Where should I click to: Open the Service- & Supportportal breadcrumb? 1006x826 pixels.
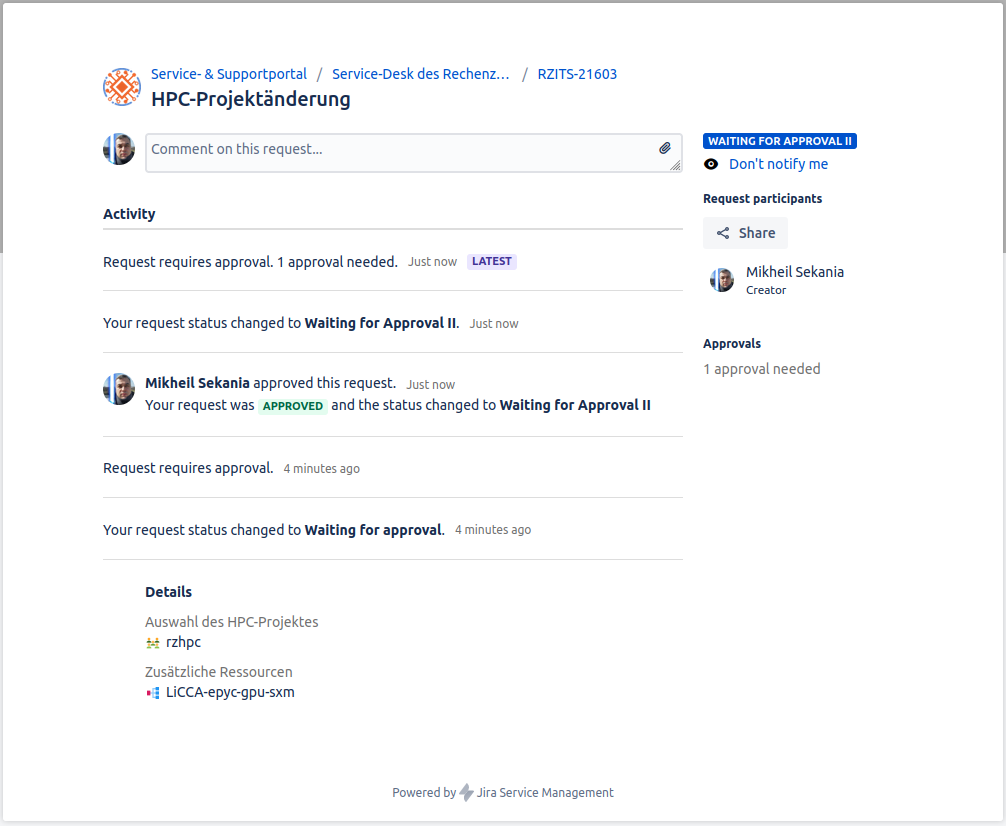229,74
